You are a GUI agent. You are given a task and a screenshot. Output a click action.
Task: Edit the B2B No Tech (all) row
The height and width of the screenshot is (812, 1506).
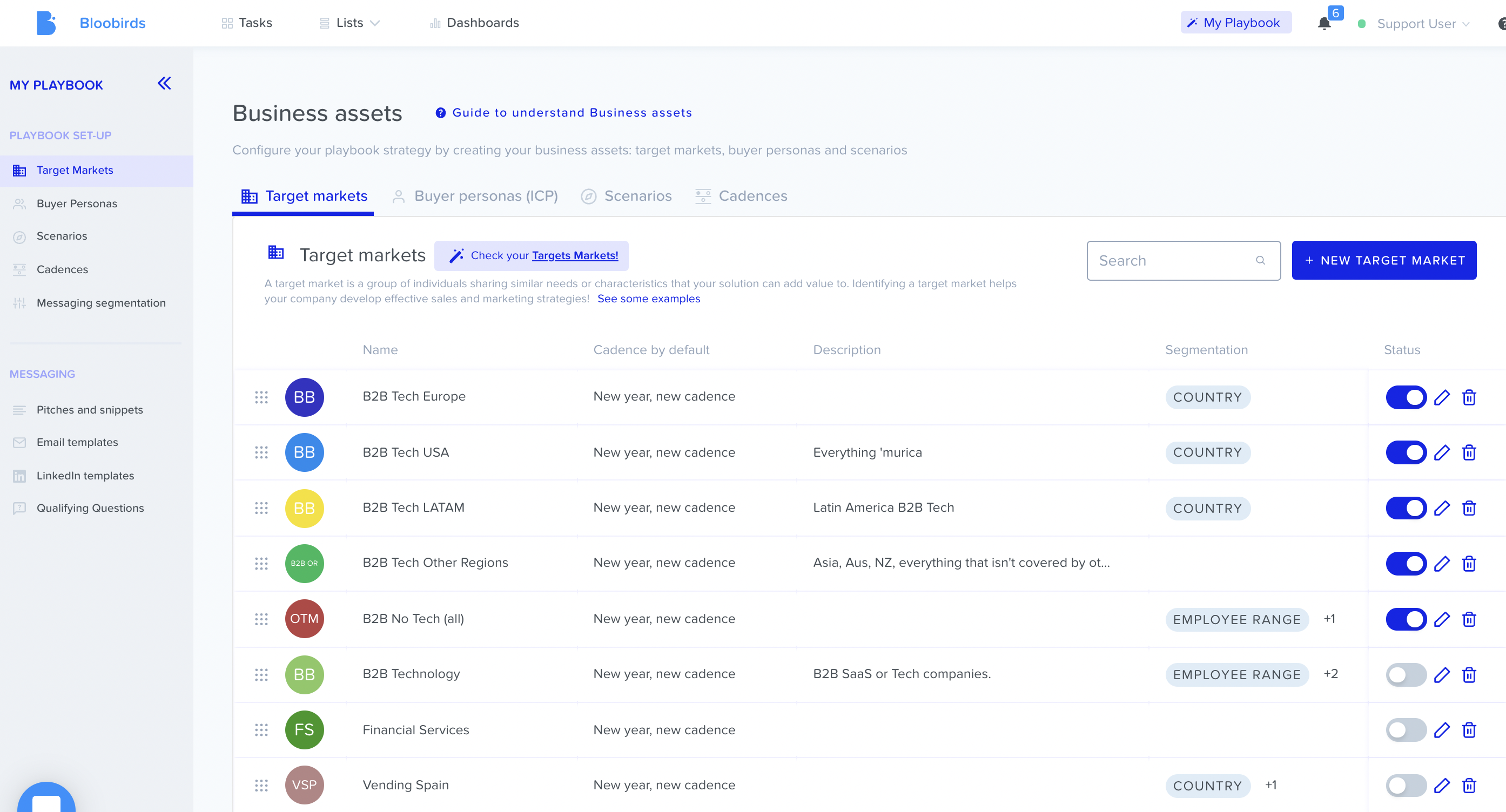tap(1442, 619)
